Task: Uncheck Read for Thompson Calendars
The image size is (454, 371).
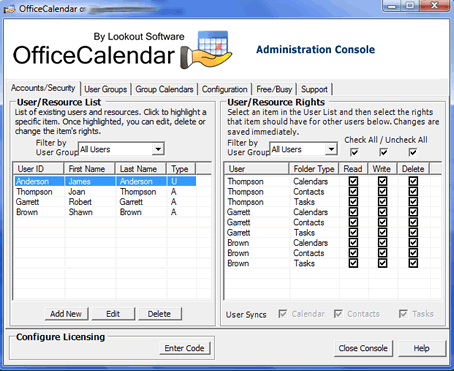Action: (353, 181)
